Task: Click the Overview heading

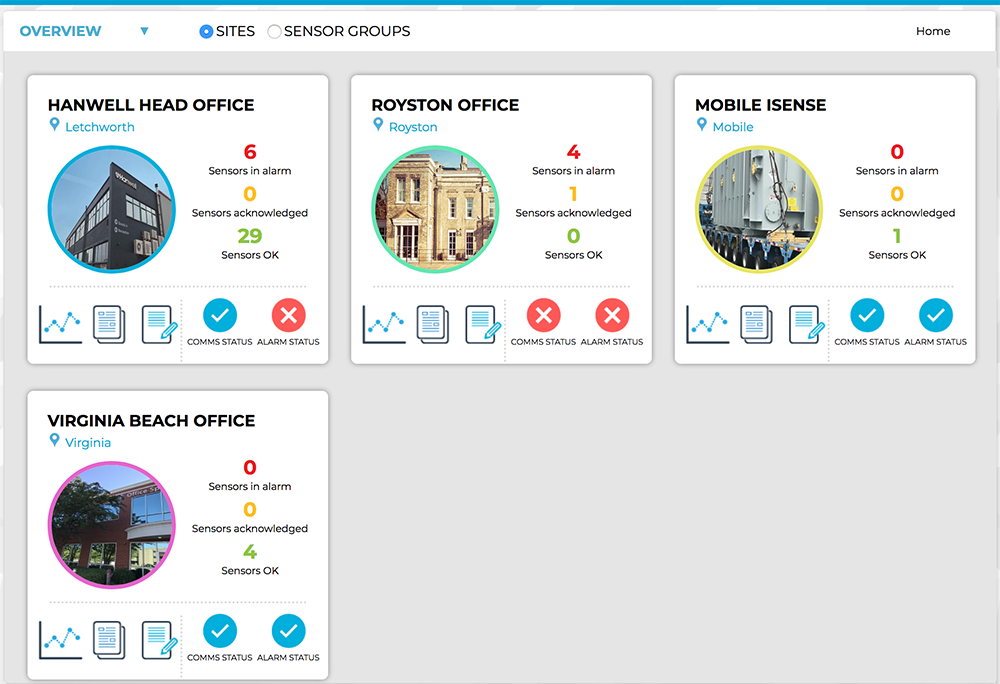Action: (60, 31)
